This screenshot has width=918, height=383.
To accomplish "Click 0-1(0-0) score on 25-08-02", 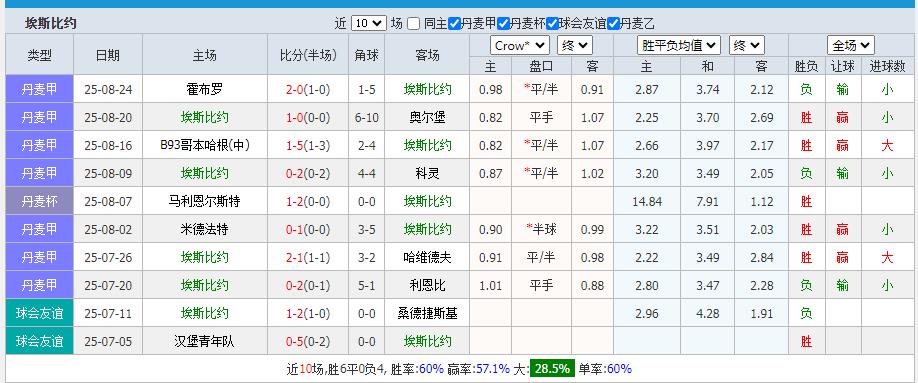I will pos(308,230).
